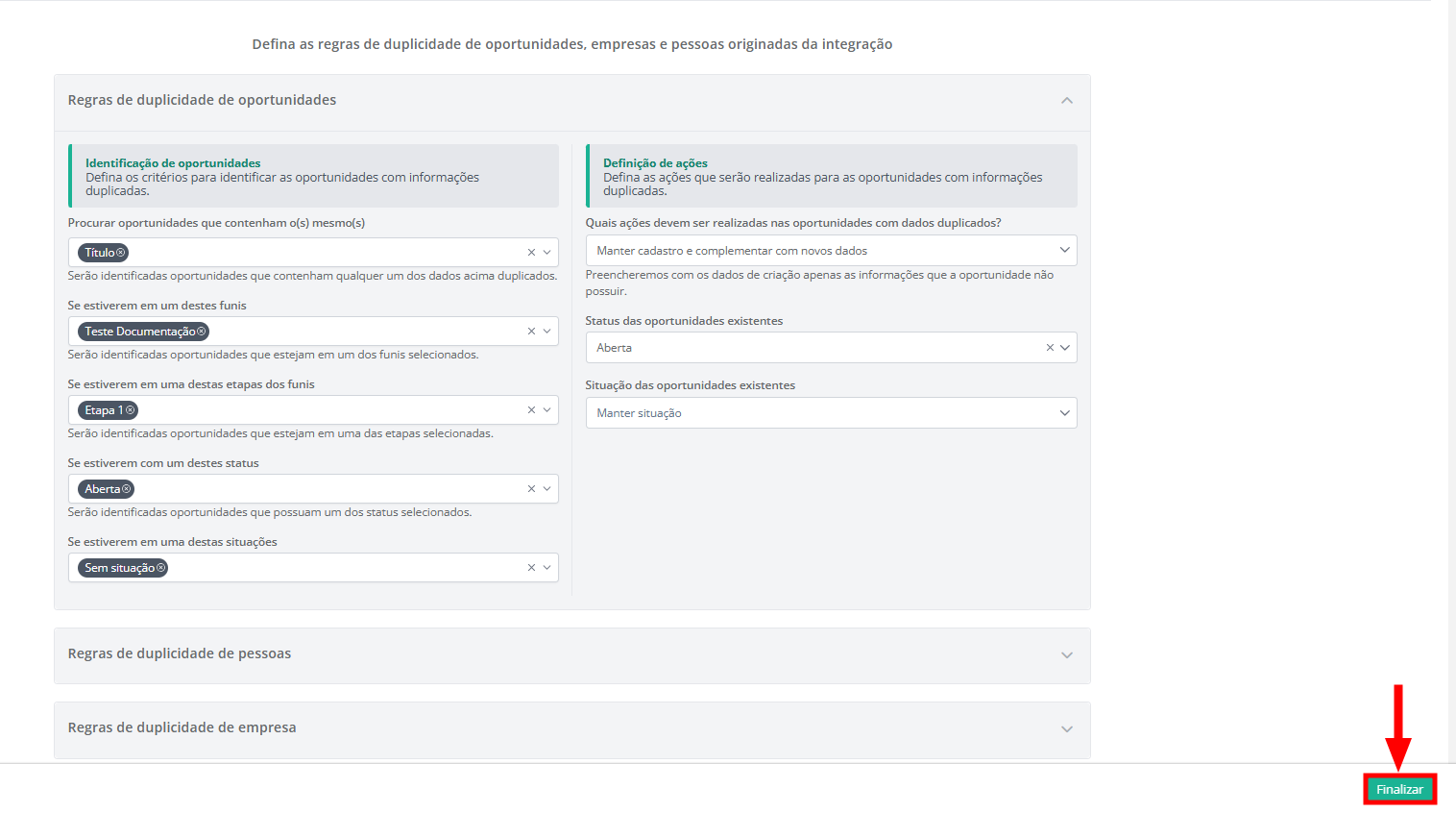This screenshot has height=813, width=1456.
Task: Clear the funnel stages selection
Action: pos(531,410)
